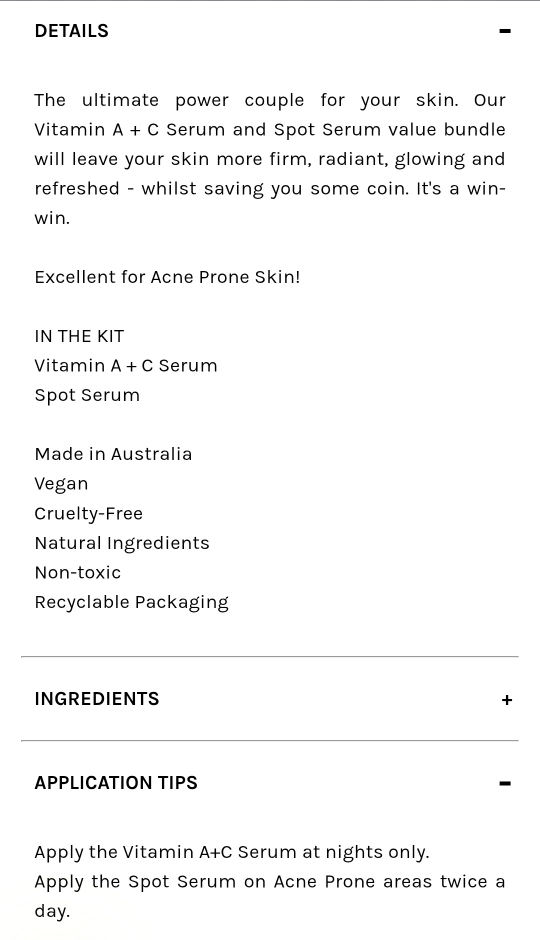Click the 'Natural Ingredients' line
The width and height of the screenshot is (540, 940).
click(122, 543)
